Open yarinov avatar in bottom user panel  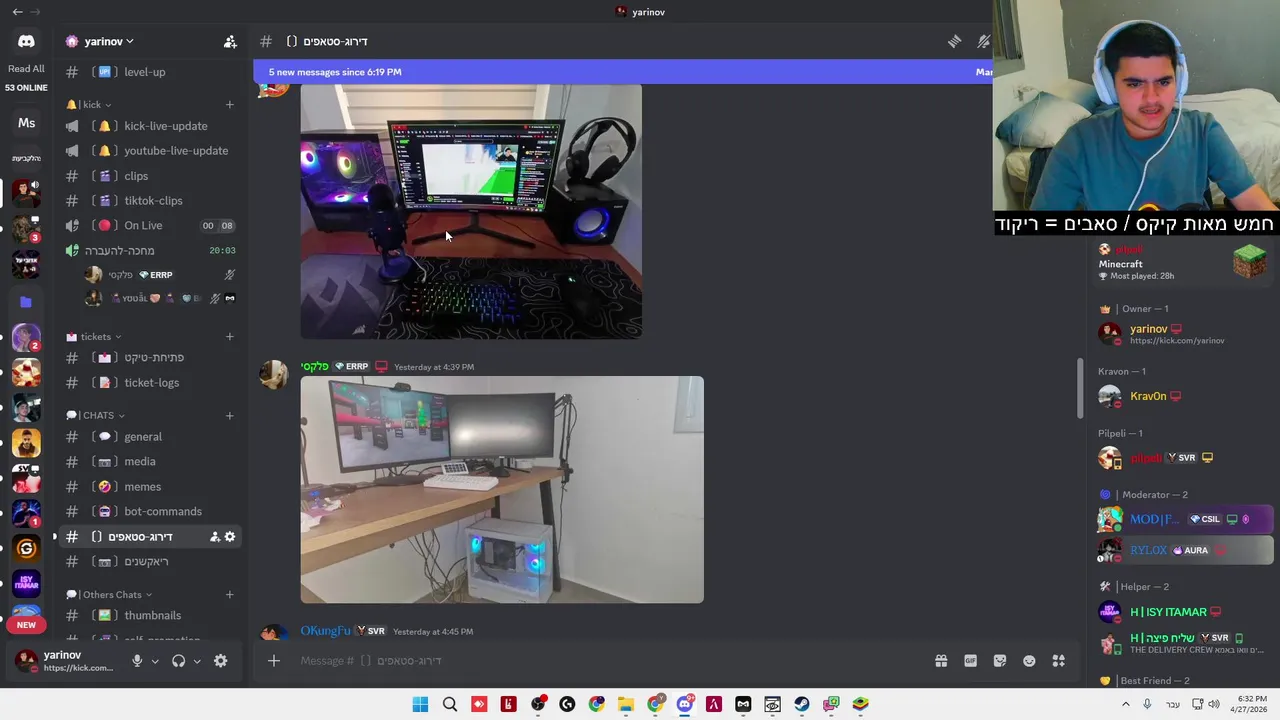[x=26, y=661]
